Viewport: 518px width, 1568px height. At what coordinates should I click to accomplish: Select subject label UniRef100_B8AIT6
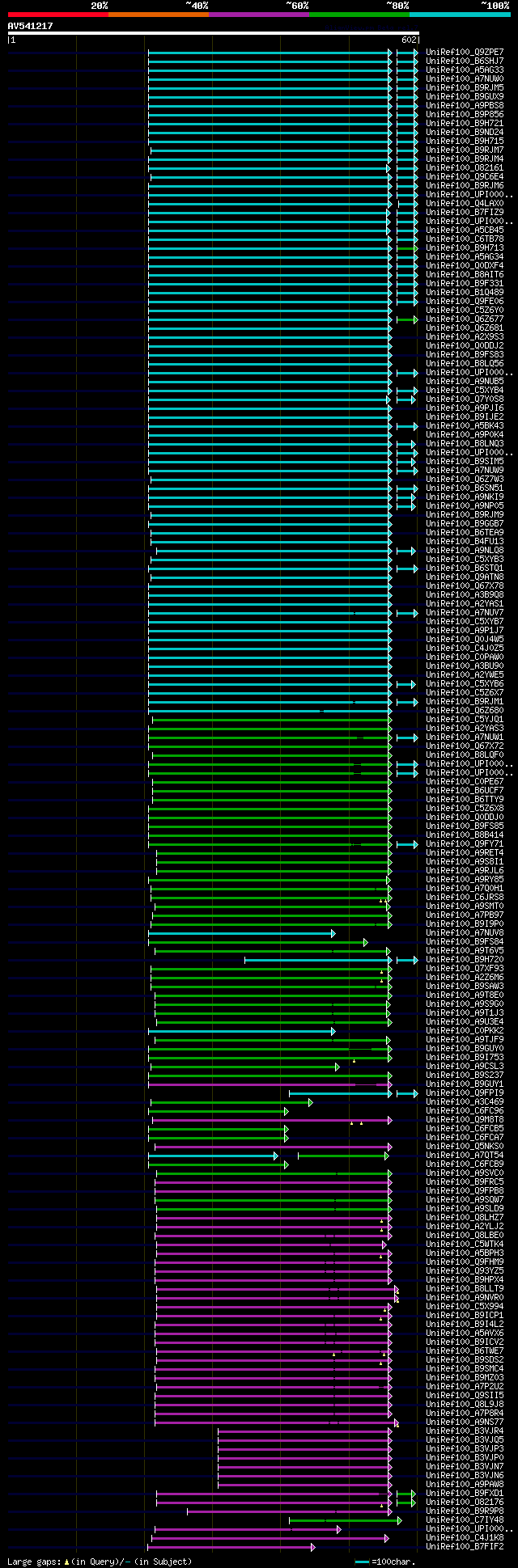[465, 274]
